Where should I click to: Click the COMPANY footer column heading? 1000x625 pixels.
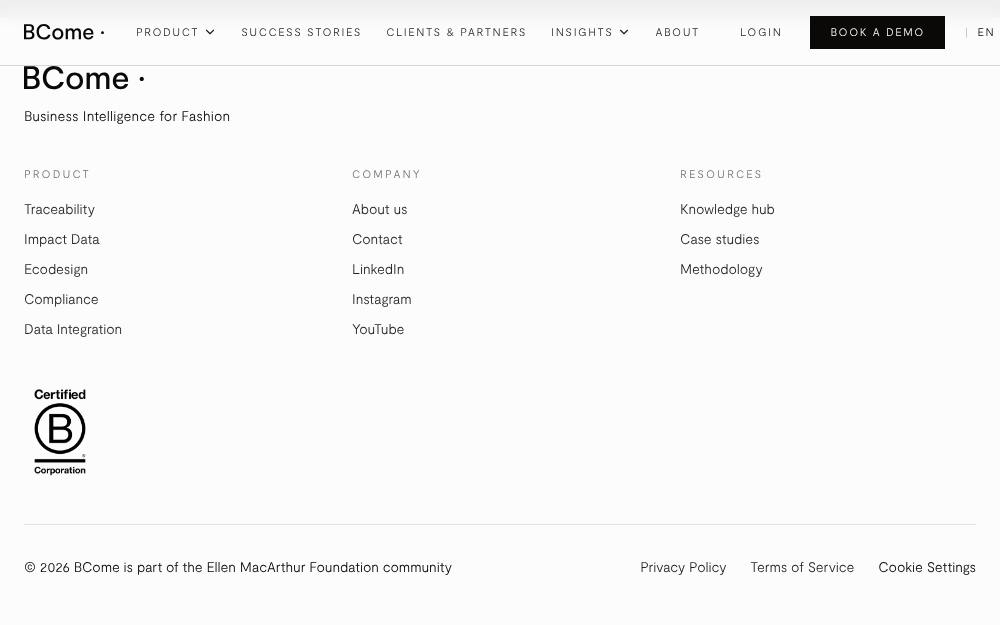(386, 174)
